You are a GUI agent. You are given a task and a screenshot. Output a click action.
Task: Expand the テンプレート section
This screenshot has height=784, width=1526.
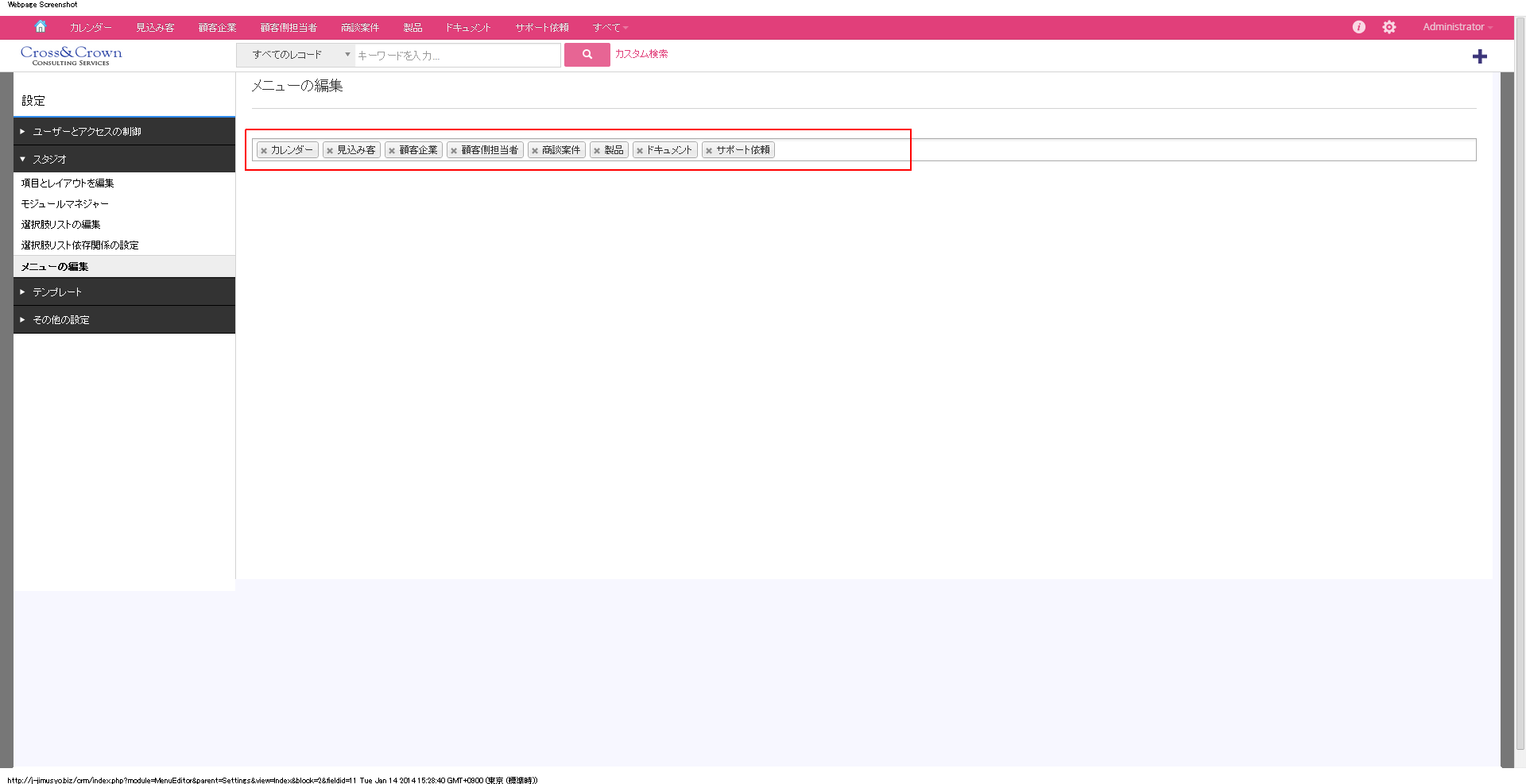pyautogui.click(x=56, y=292)
